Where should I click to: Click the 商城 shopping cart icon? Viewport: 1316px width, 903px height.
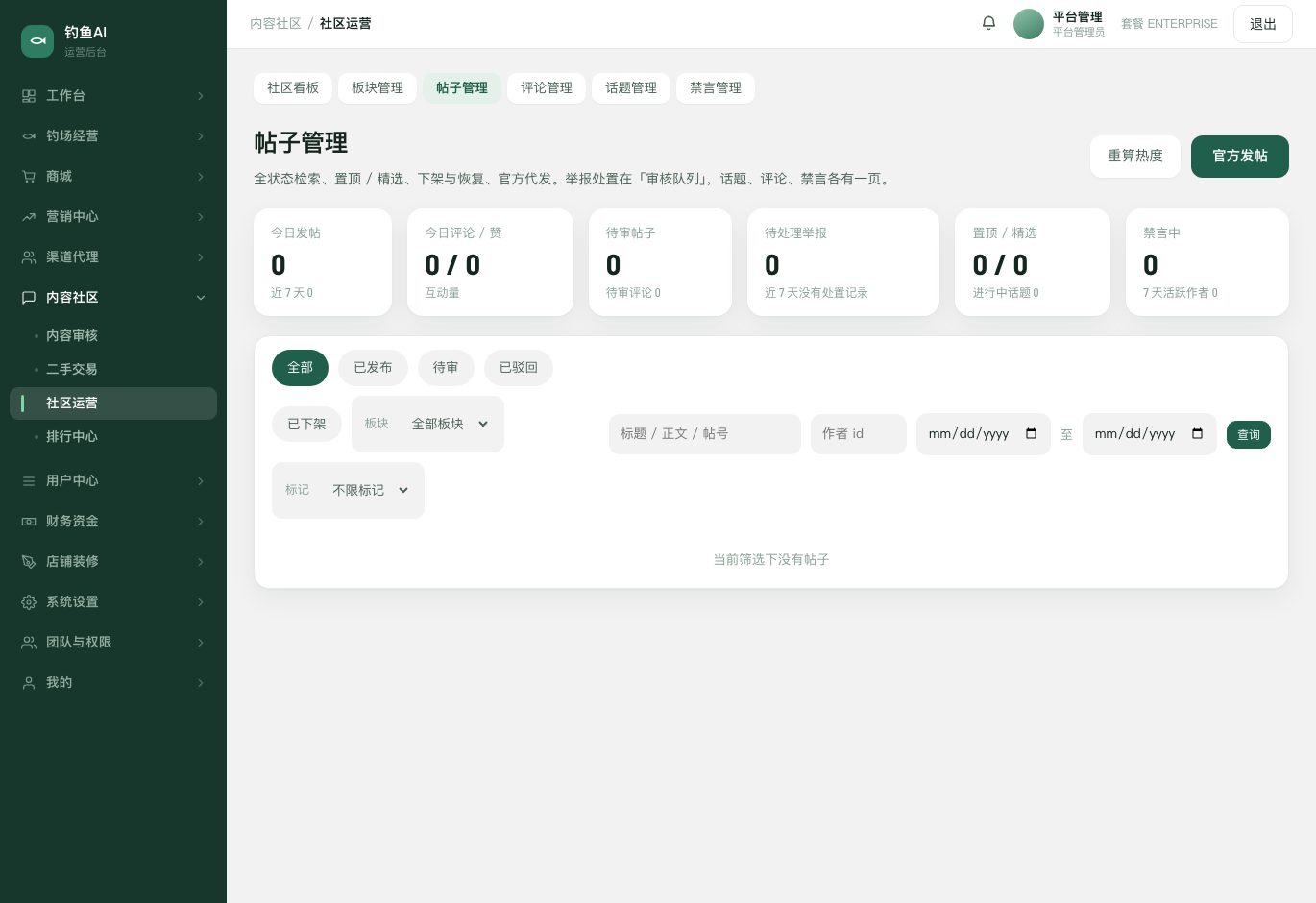tap(29, 177)
